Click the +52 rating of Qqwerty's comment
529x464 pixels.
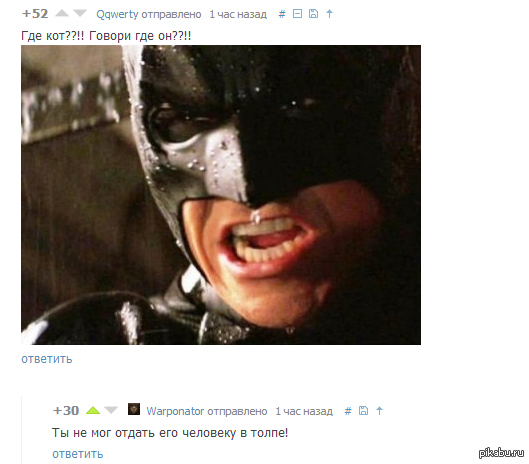(x=35, y=13)
